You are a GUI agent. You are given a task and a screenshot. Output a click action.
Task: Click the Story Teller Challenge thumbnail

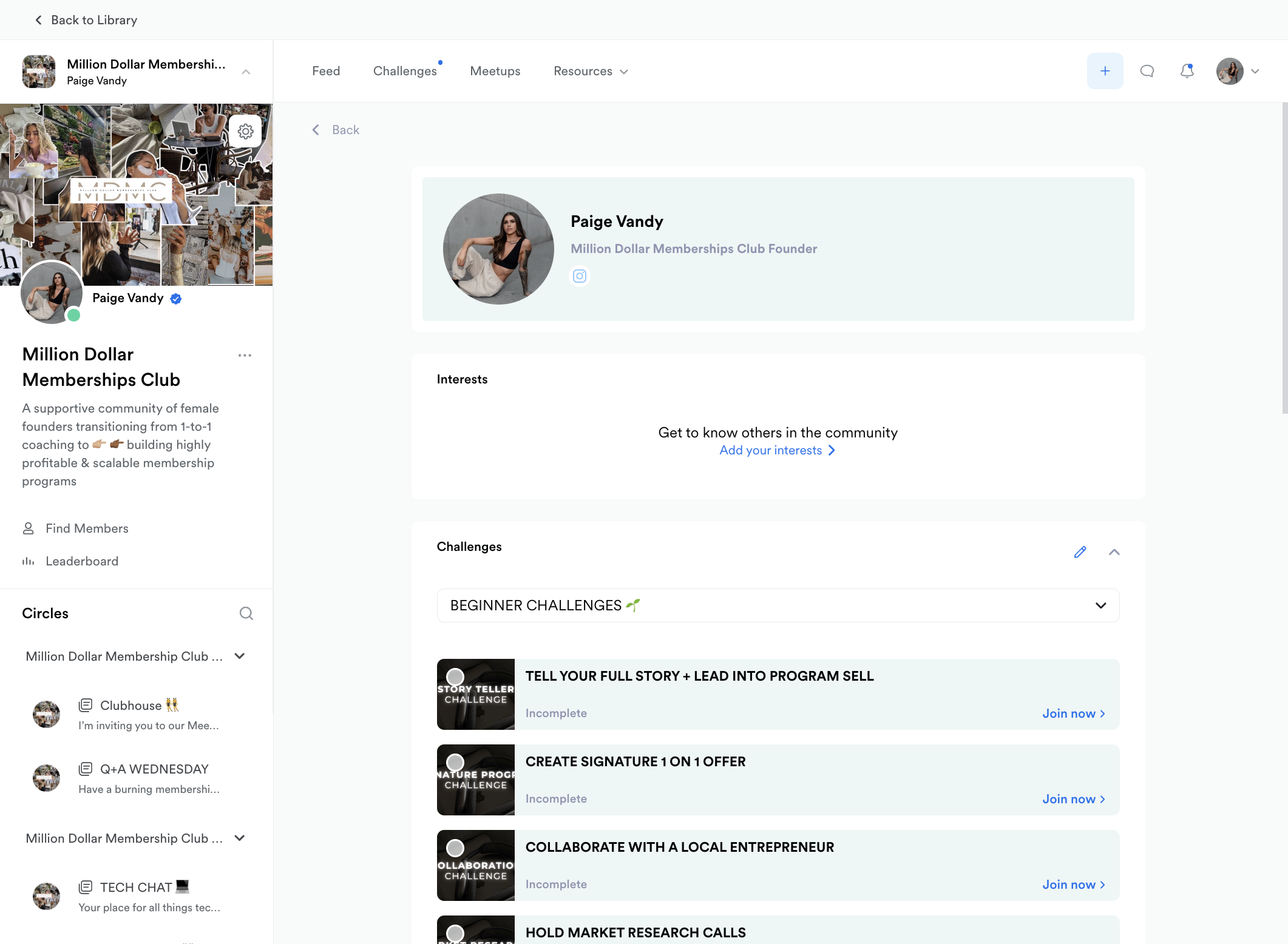476,694
